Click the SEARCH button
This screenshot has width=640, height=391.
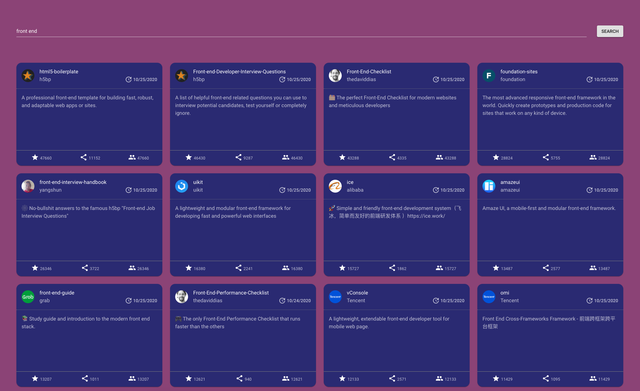[610, 31]
